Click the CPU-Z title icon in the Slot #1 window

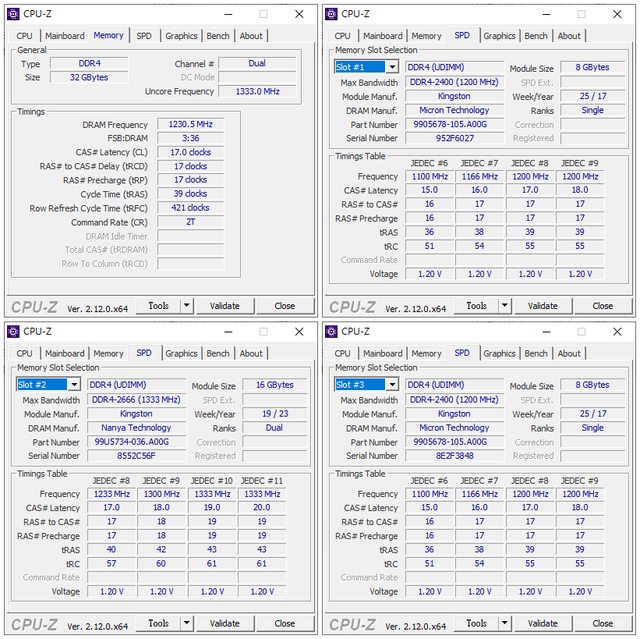click(x=331, y=14)
